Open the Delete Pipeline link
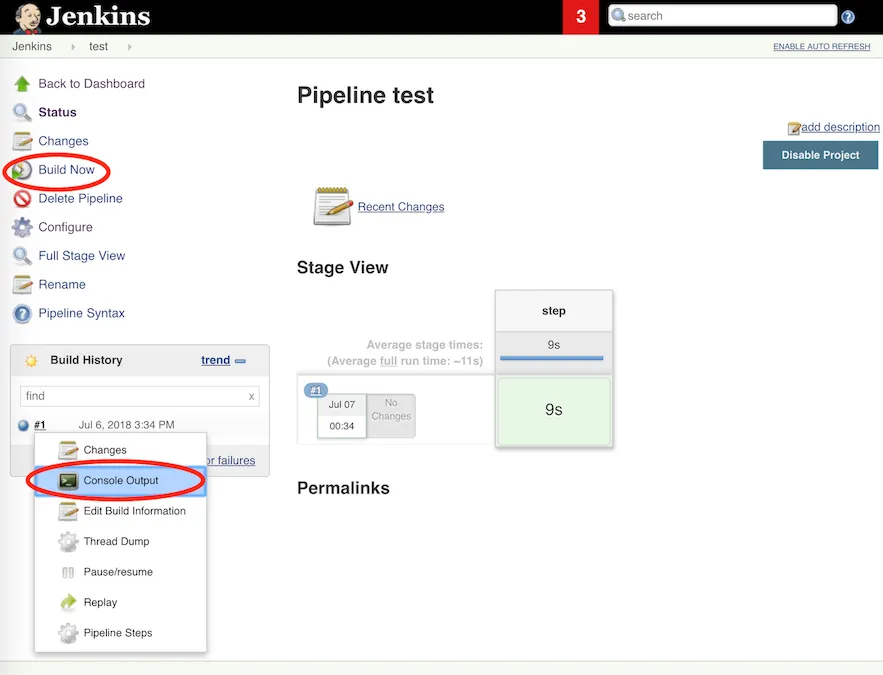Viewport: 883px width, 675px height. pyautogui.click(x=81, y=199)
